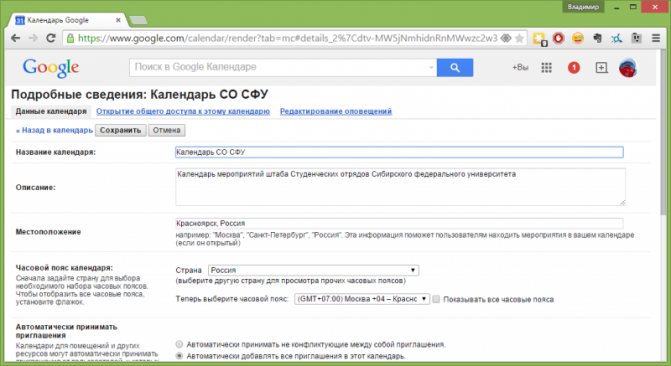
Task: Open the red notifications badge
Action: tap(574, 68)
